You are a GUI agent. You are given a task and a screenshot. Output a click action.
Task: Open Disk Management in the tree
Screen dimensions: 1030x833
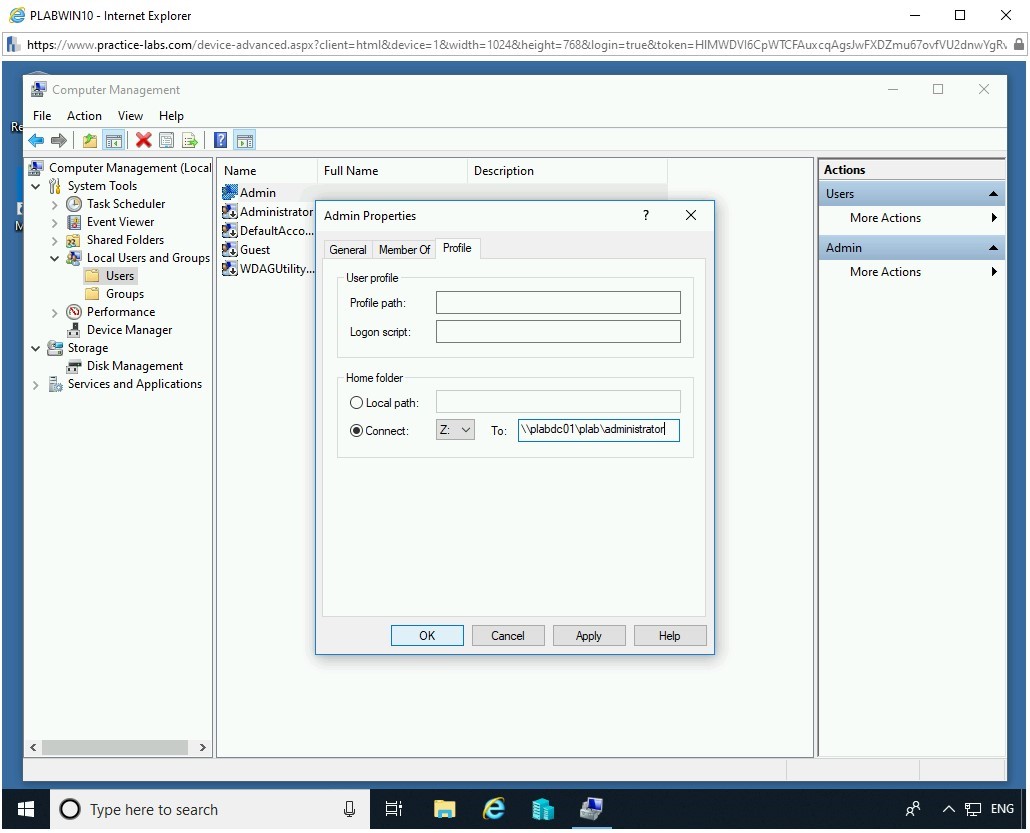(135, 366)
